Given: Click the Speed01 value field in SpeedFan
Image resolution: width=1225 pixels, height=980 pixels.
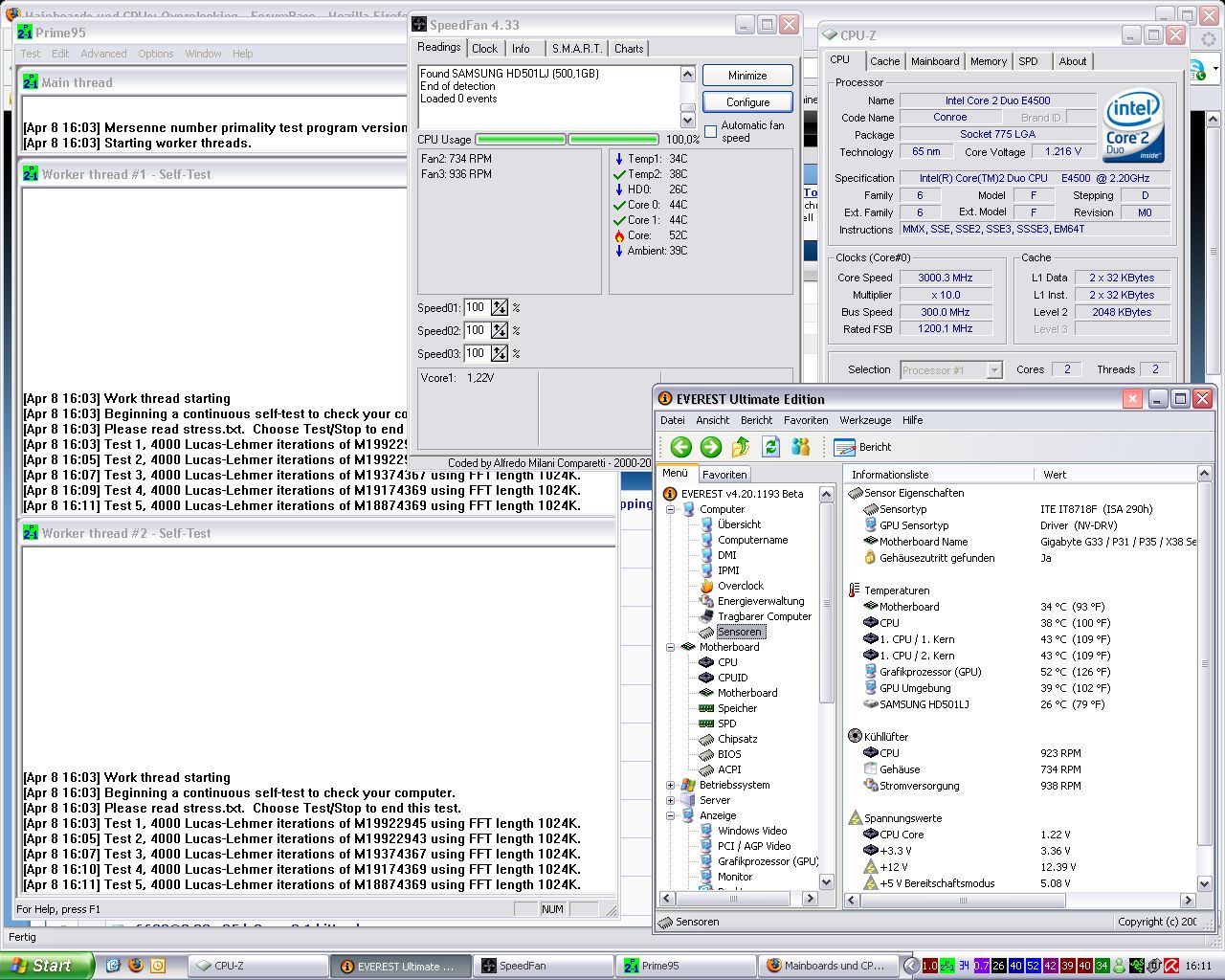Looking at the screenshot, I should (x=477, y=307).
